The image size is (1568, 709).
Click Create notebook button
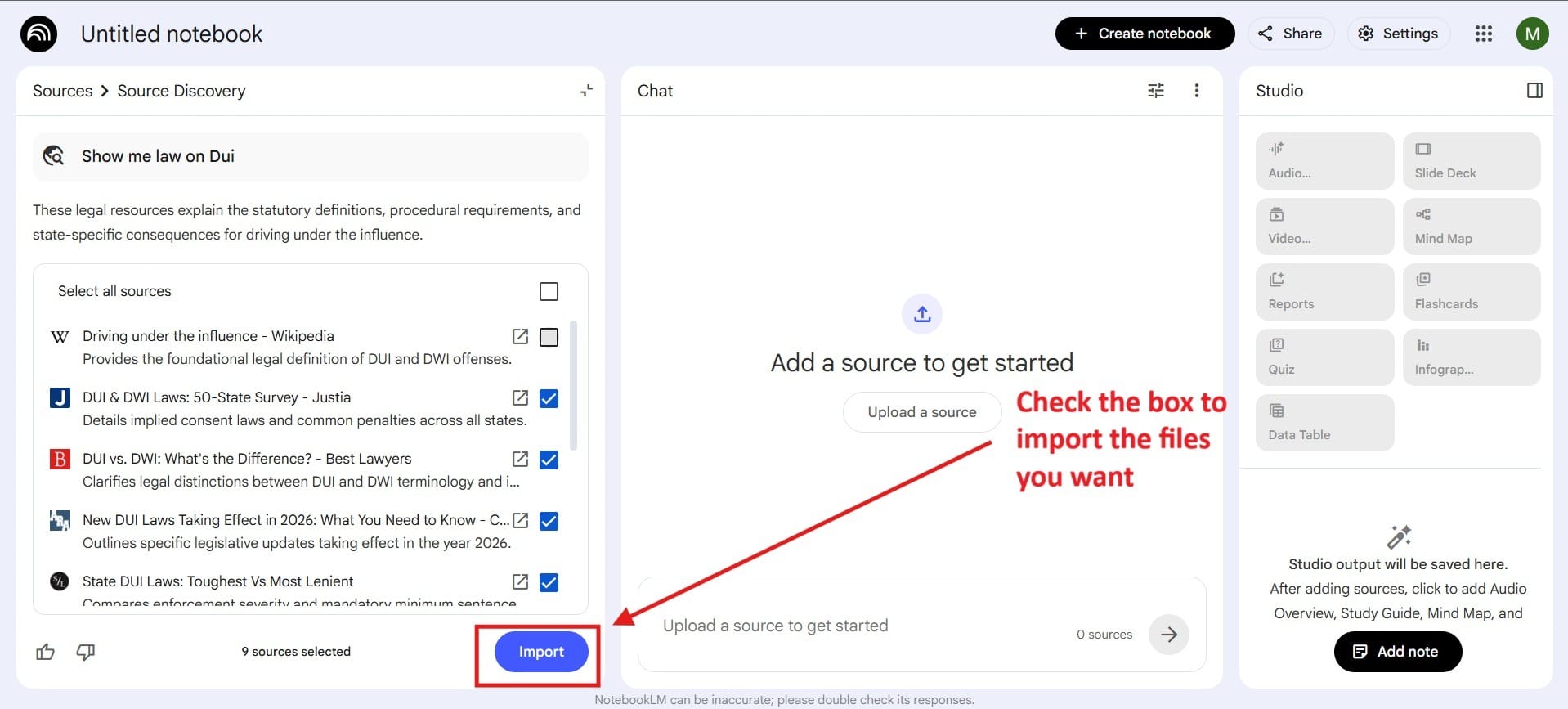coord(1145,34)
